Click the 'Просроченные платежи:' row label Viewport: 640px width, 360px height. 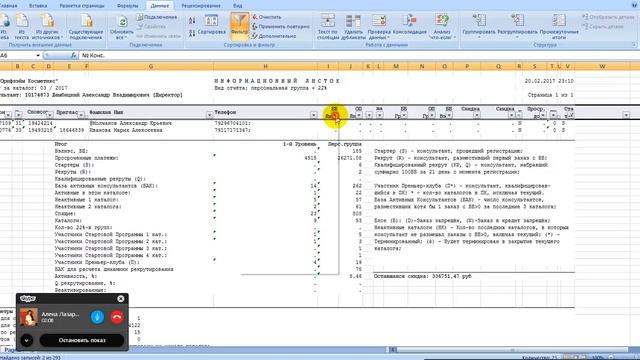(x=87, y=158)
